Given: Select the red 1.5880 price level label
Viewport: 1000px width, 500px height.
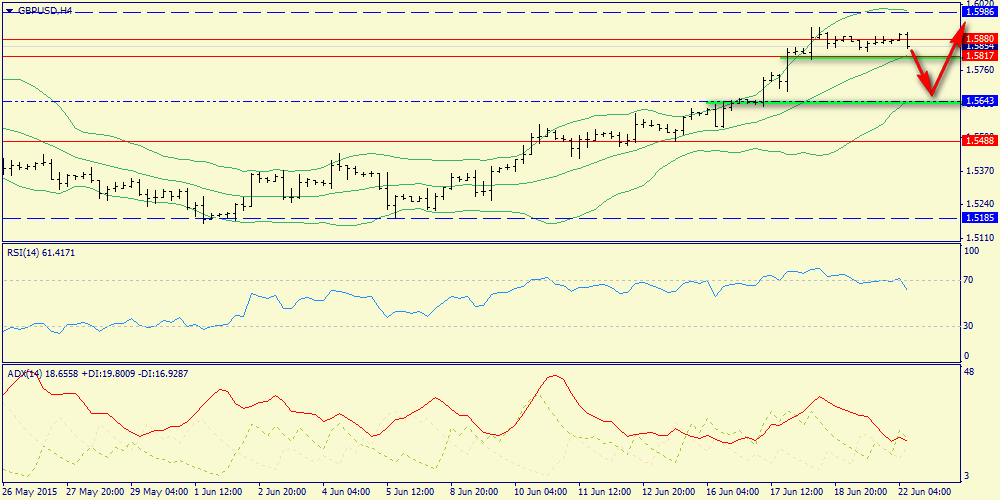Looking at the screenshot, I should tap(980, 38).
